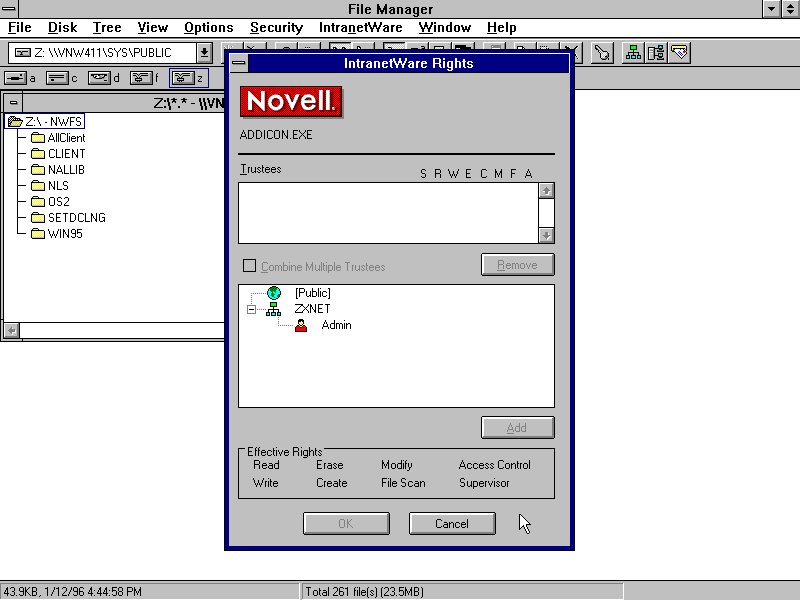The height and width of the screenshot is (600, 800).
Task: Collapse the ZXNET tree node
Action: 251,309
